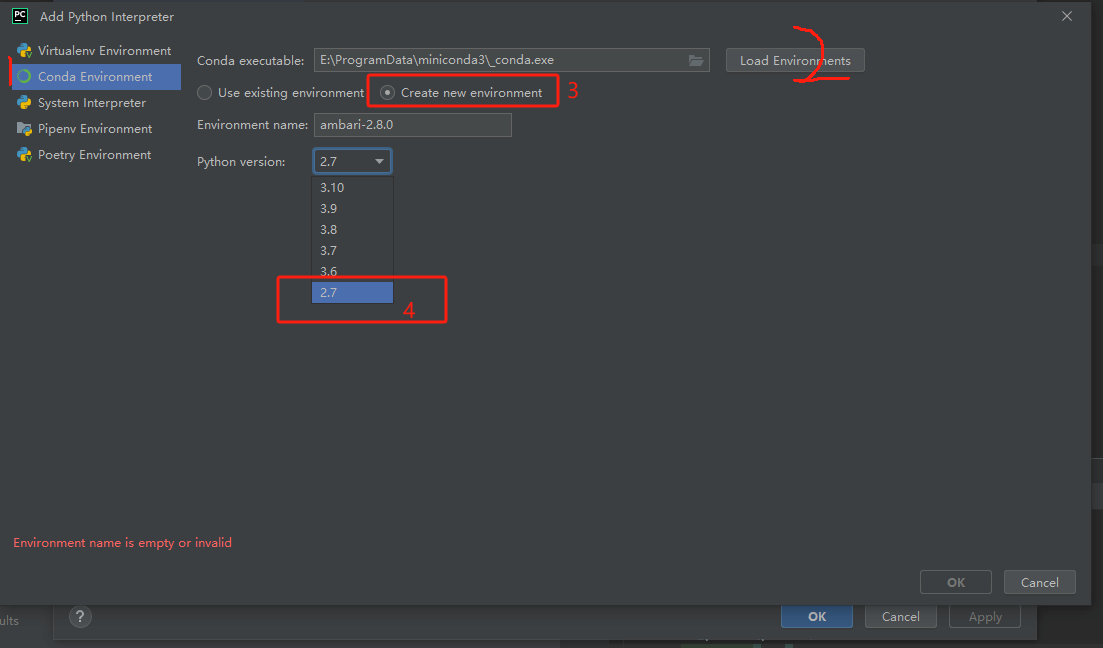This screenshot has width=1103, height=648.
Task: Select Pipenv Environment in sidebar
Action: (95, 129)
